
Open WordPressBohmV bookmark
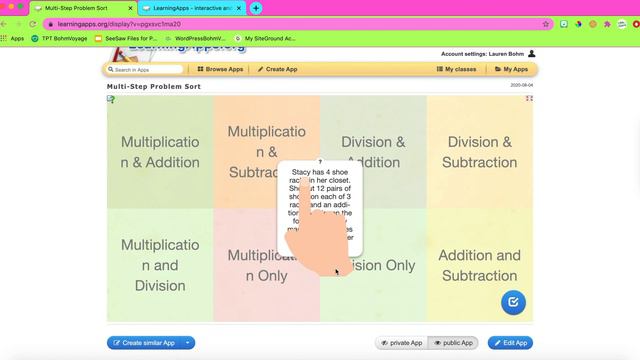click(196, 38)
